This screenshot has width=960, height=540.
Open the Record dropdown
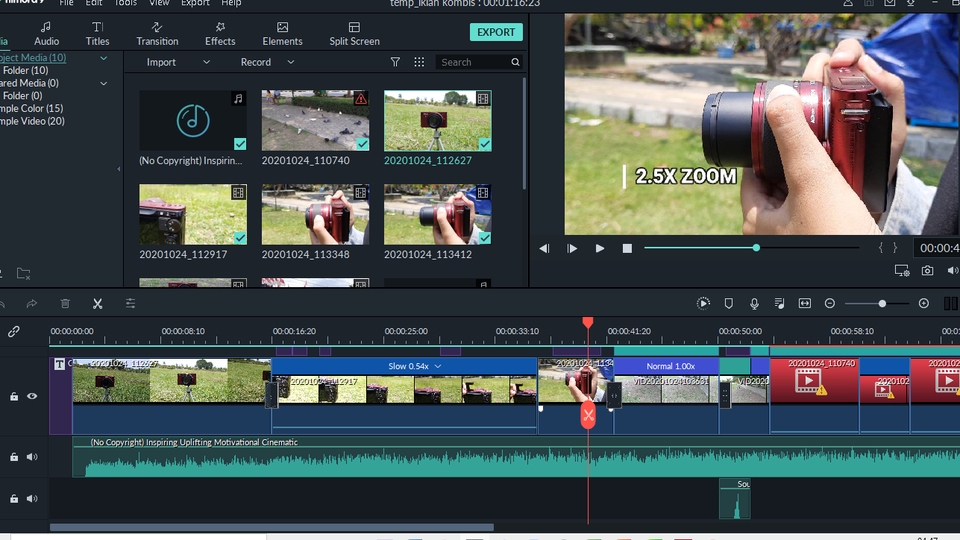tap(267, 62)
